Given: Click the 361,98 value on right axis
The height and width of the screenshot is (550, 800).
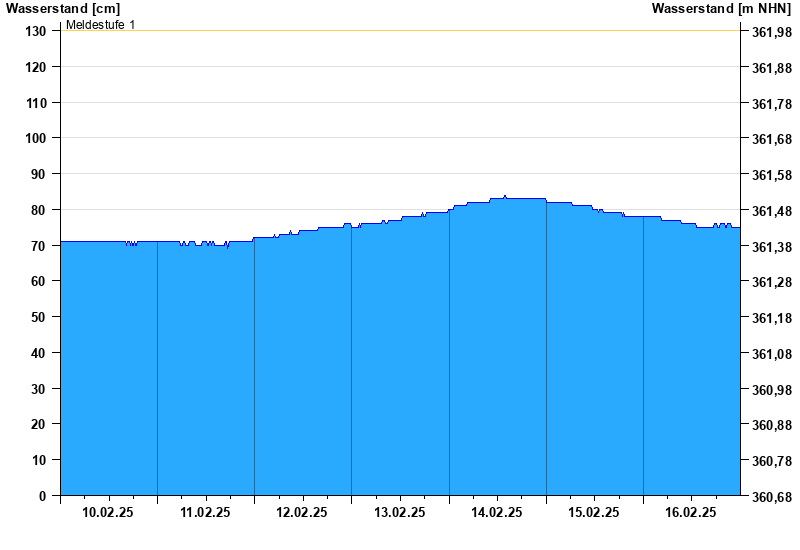Looking at the screenshot, I should (770, 32).
